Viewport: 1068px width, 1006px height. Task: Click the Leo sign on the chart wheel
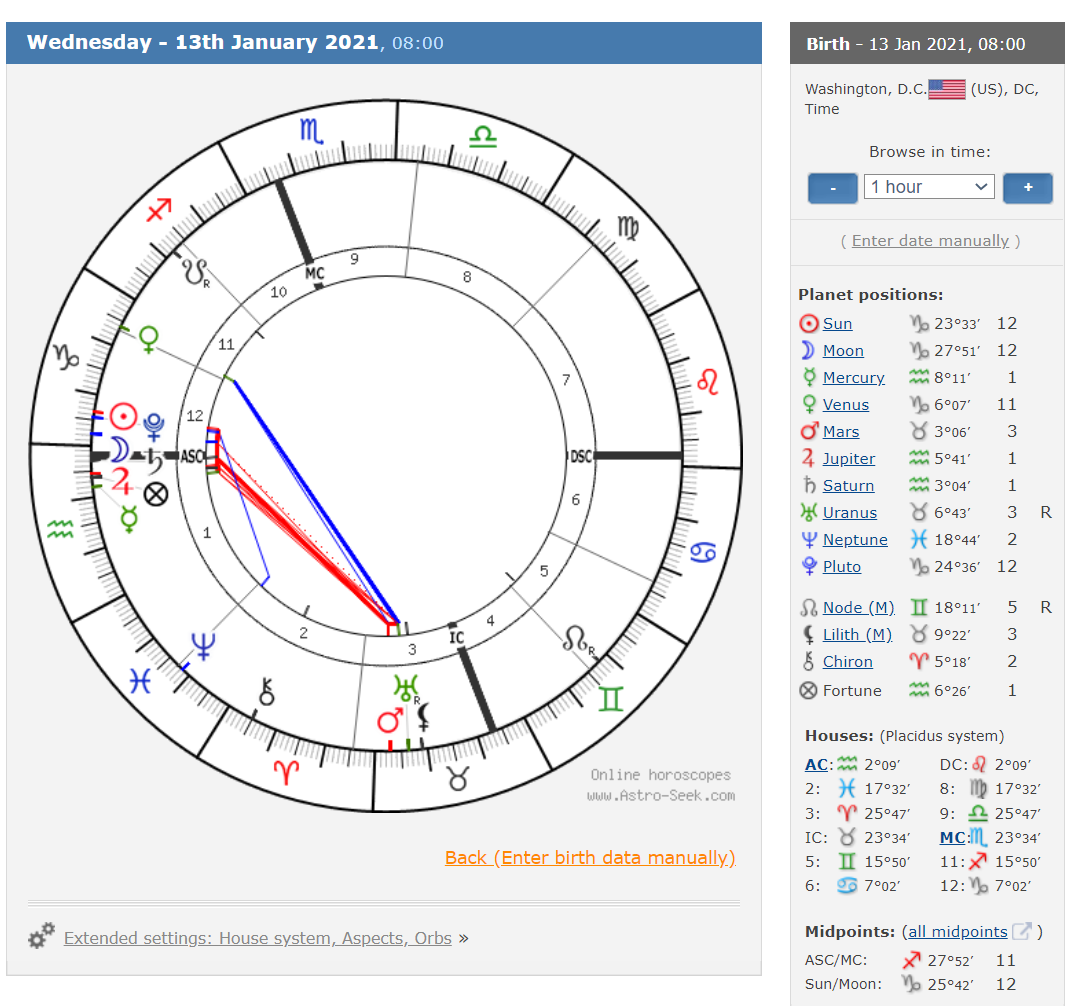(708, 382)
